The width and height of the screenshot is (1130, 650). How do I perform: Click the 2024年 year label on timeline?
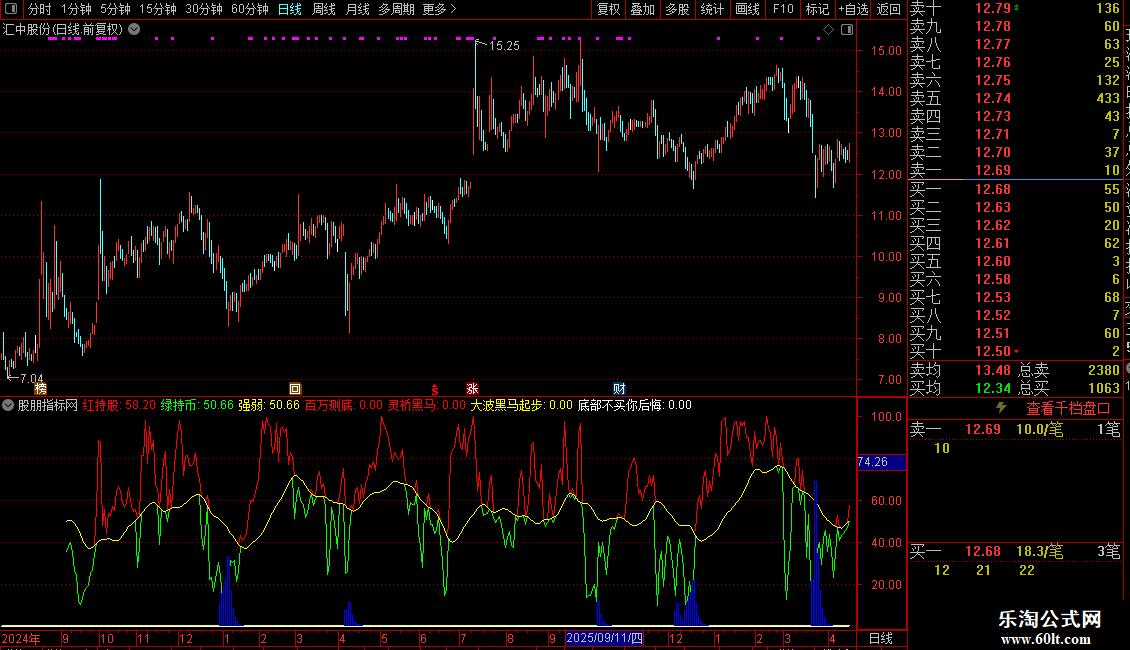click(x=21, y=638)
